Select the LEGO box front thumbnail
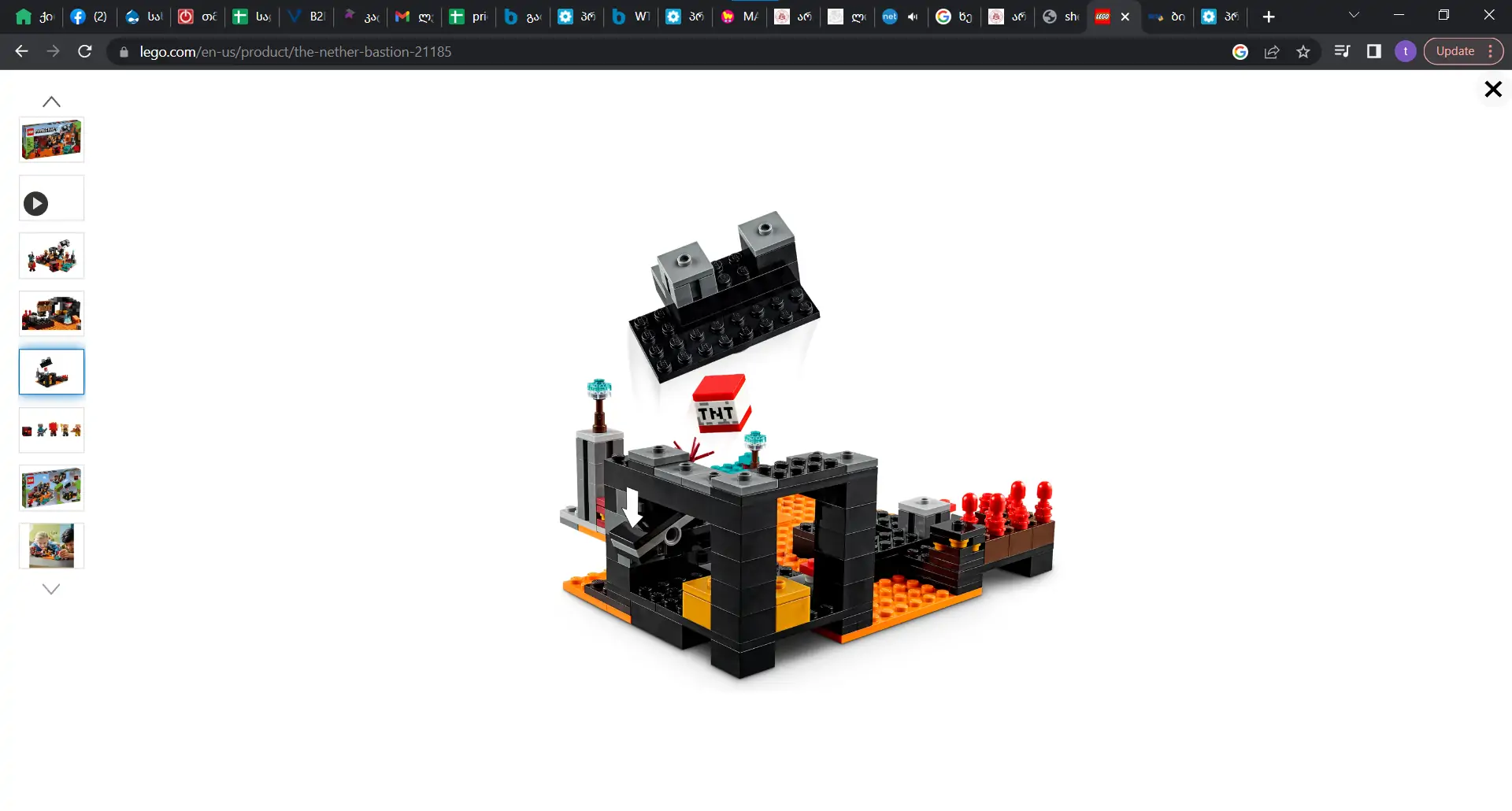This screenshot has width=1512, height=811. (51, 140)
